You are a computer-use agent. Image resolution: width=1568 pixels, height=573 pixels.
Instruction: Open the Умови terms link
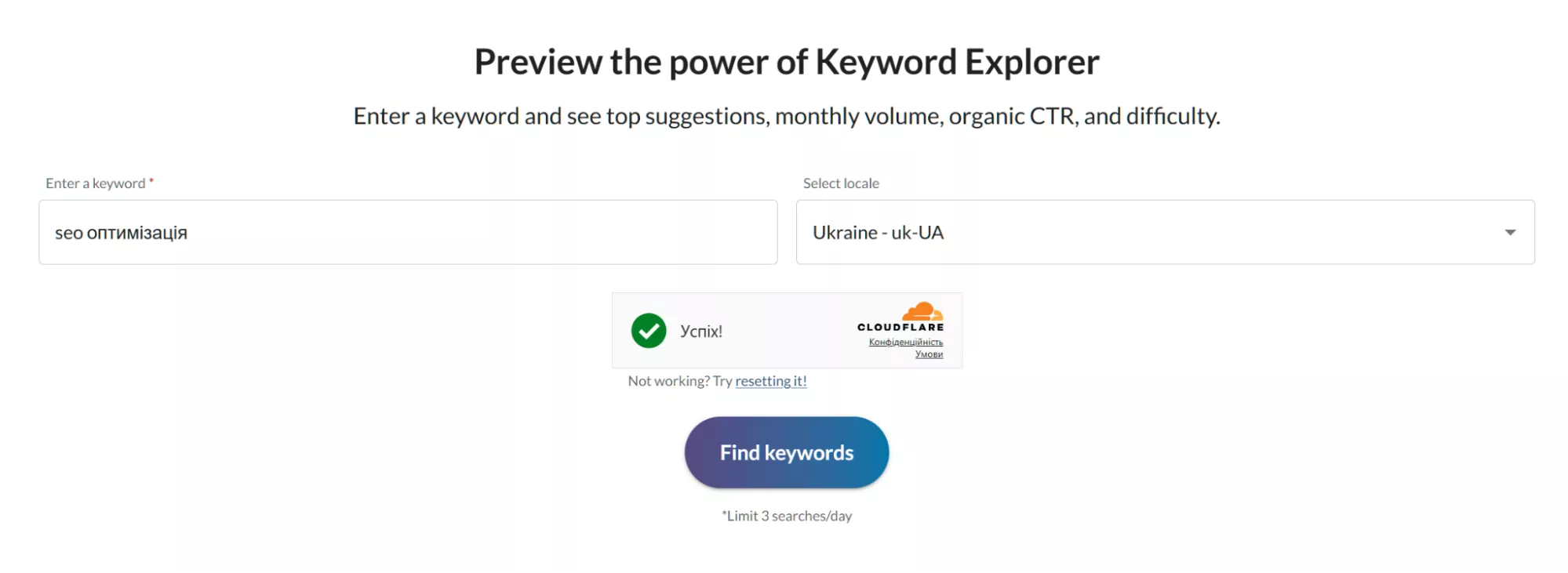tap(929, 354)
